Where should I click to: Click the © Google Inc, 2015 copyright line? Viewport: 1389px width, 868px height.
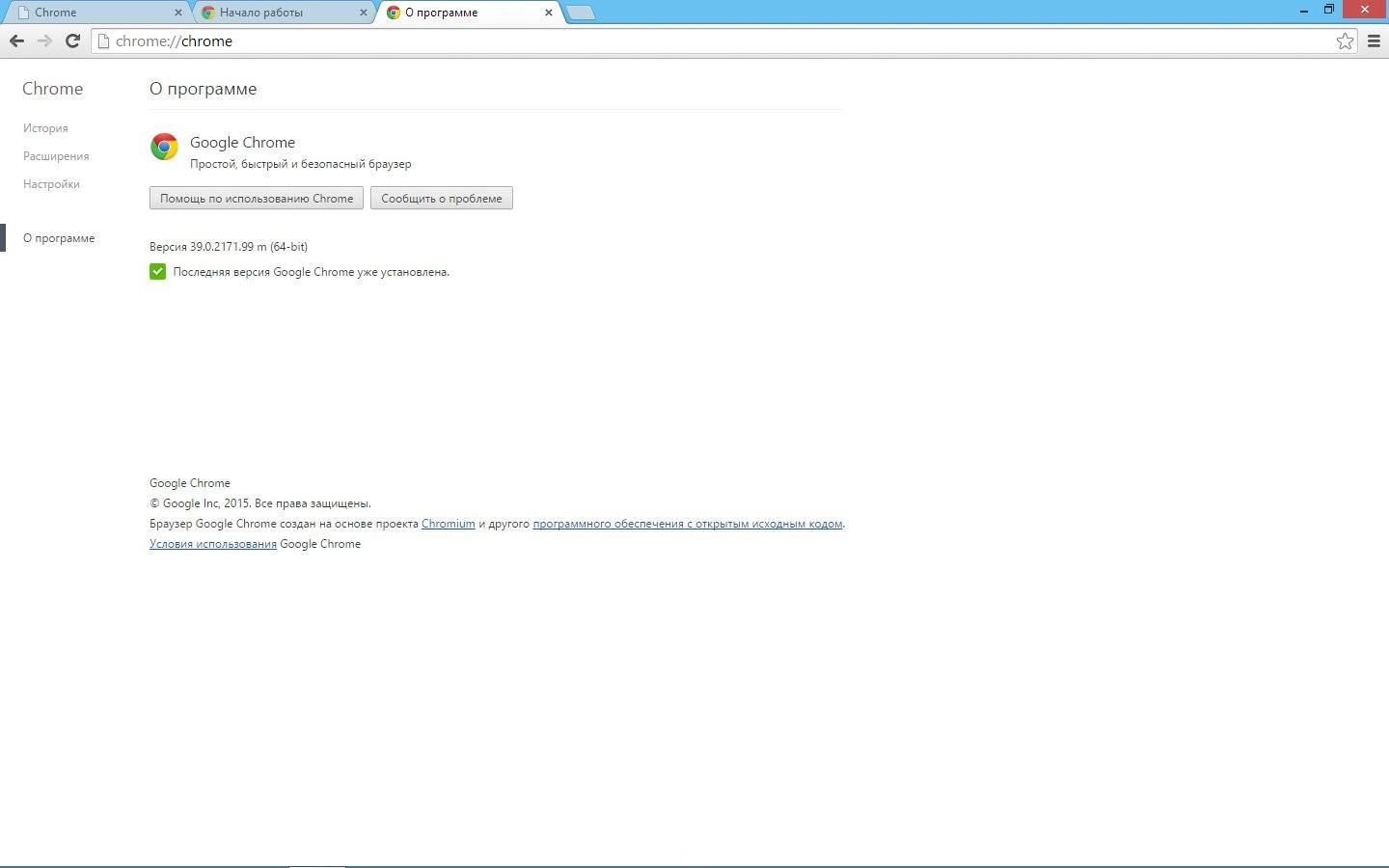(260, 503)
